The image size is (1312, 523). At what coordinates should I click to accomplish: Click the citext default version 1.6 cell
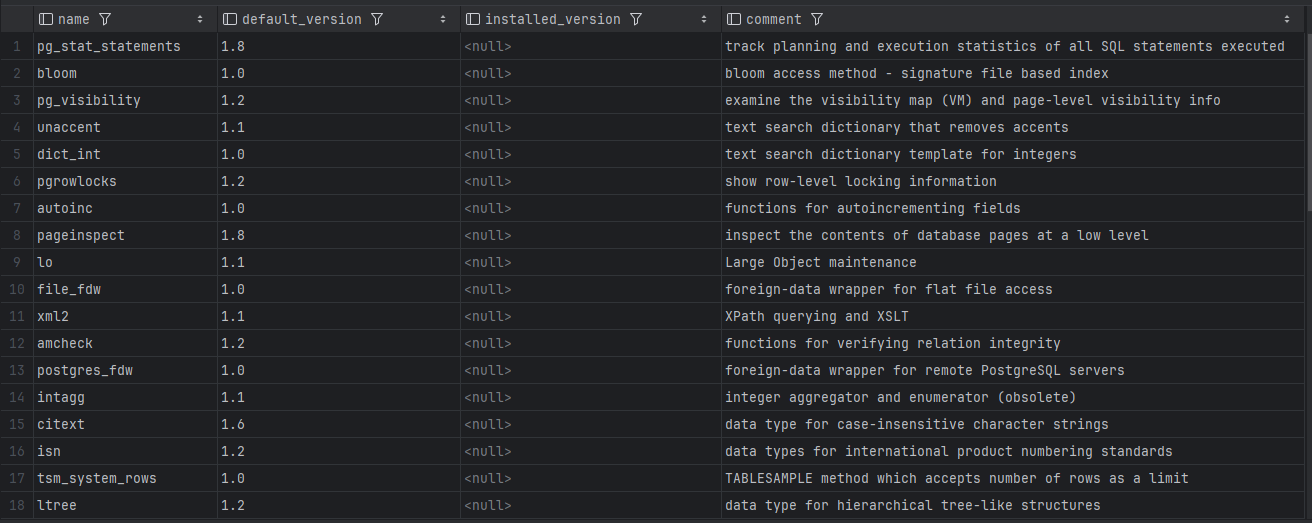232,424
